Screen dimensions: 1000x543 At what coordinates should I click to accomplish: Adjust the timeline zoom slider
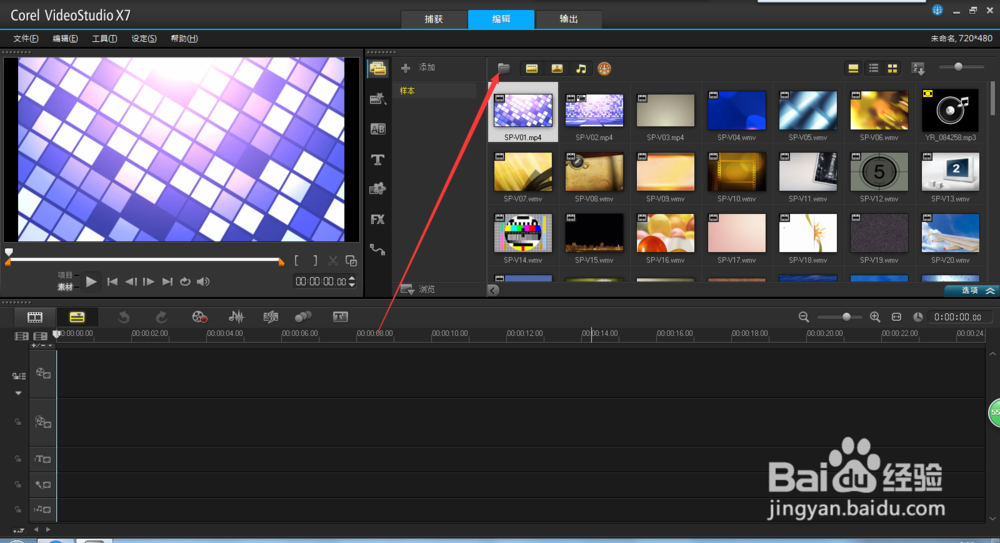pyautogui.click(x=839, y=317)
